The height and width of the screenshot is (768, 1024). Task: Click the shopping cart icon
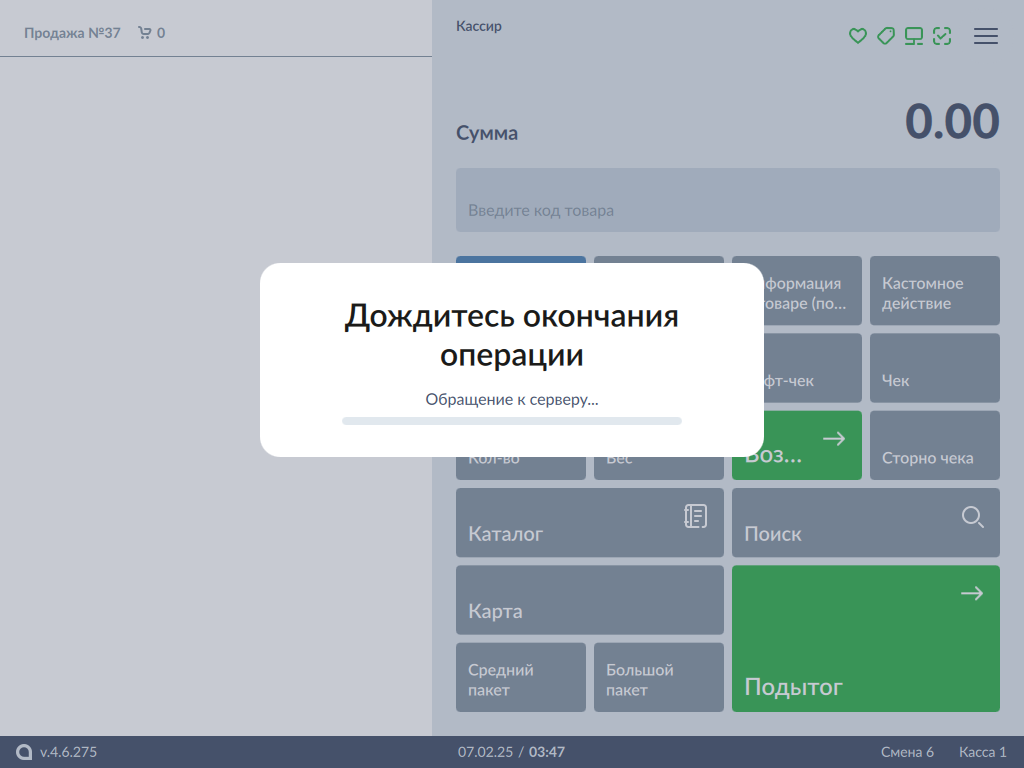click(x=145, y=33)
